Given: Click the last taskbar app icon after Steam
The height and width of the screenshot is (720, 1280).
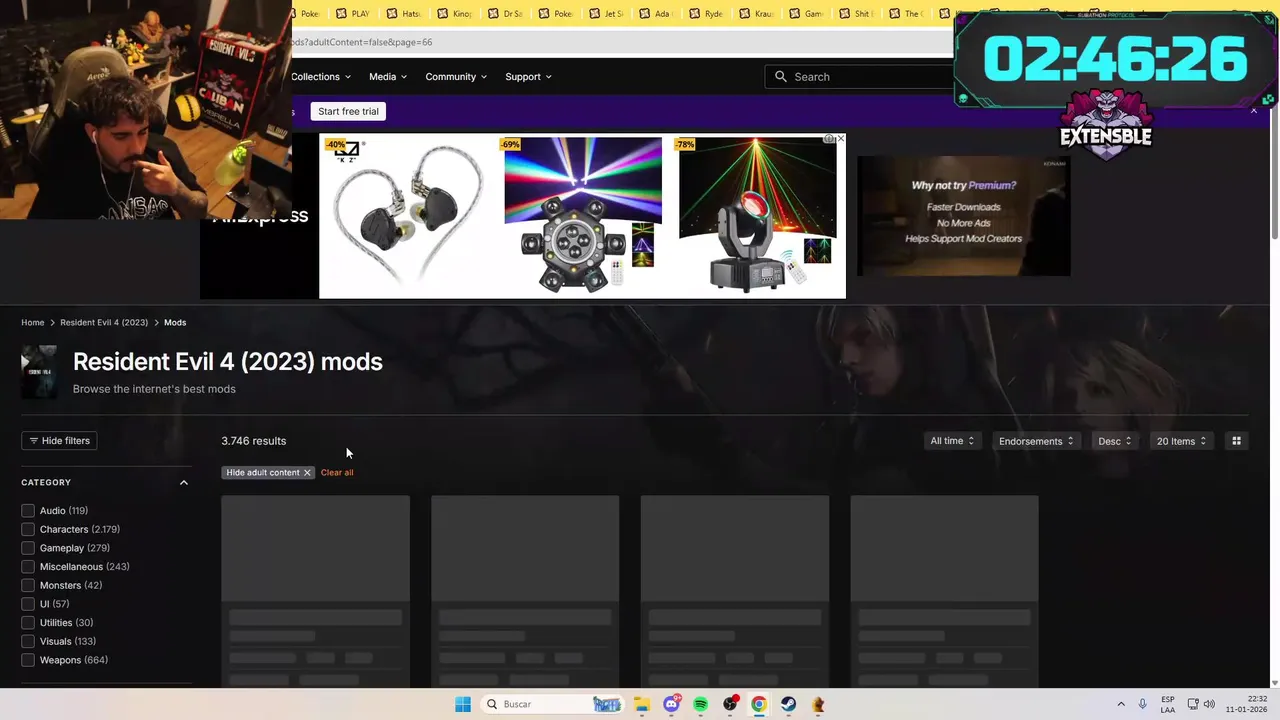Looking at the screenshot, I should [x=818, y=704].
